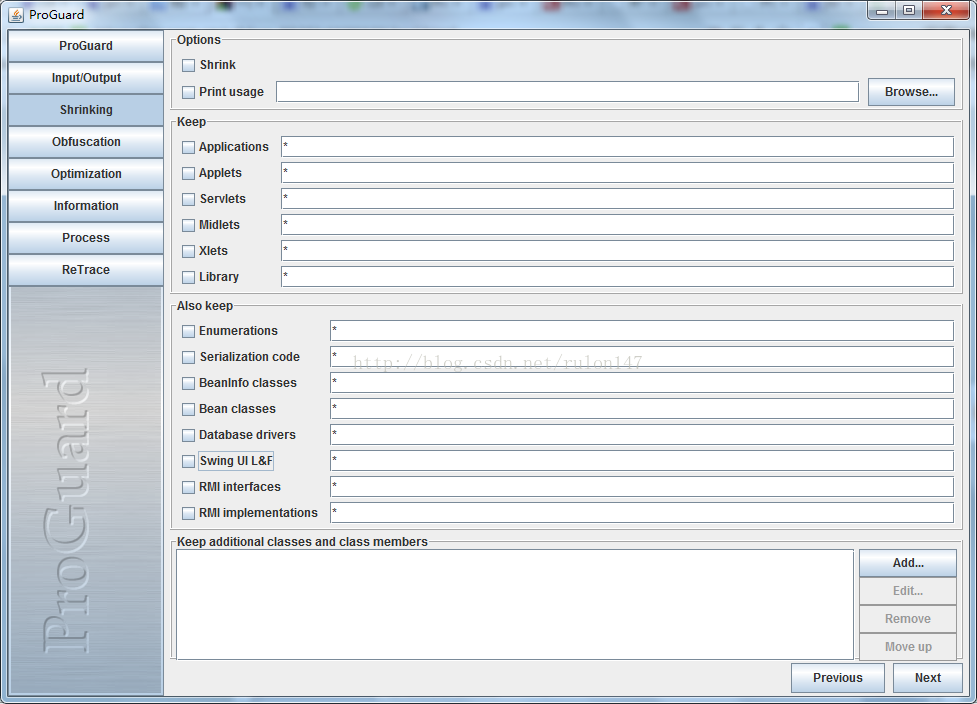977x704 pixels.
Task: Click the disabled Edit... button
Action: coord(908,591)
